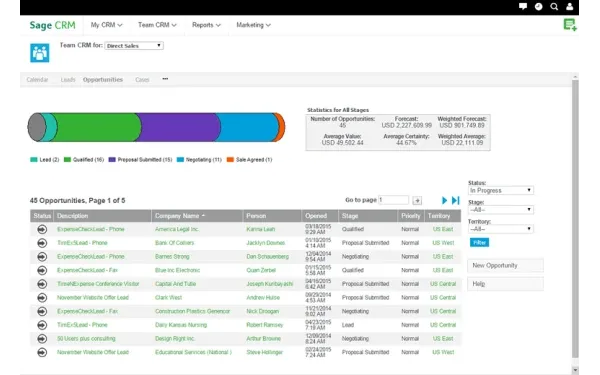Expand the Marketing menu
Screen dimensions: 600x375
(253, 25)
